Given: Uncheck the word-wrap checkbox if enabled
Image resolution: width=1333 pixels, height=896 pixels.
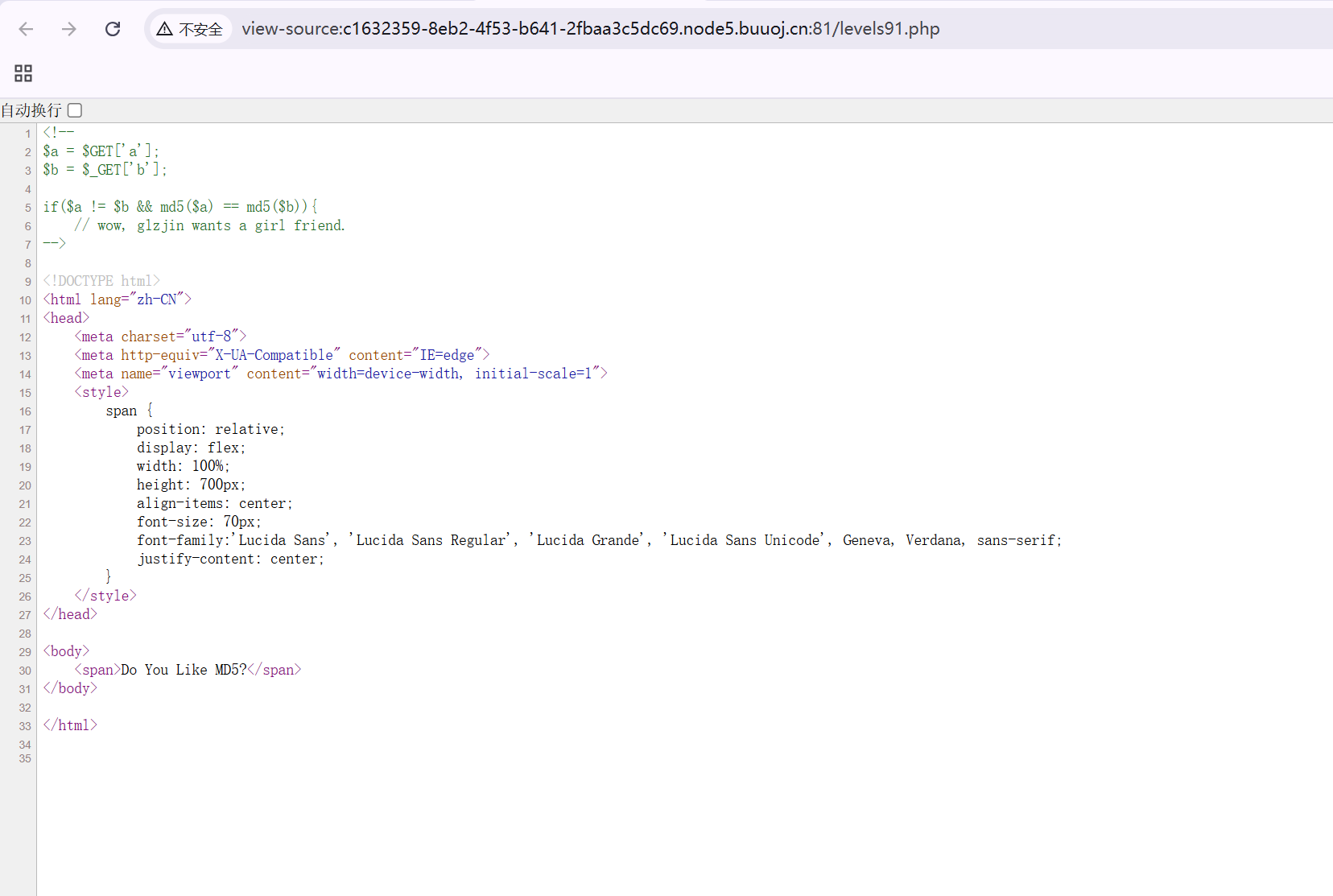Looking at the screenshot, I should [x=73, y=110].
